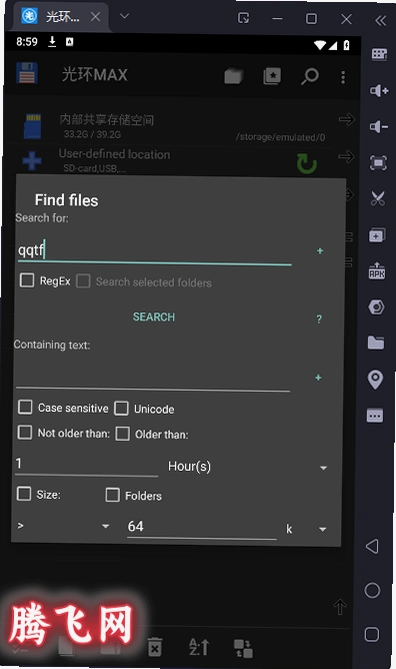Expand Containing text history plus button
The height and width of the screenshot is (669, 396).
[x=318, y=378]
